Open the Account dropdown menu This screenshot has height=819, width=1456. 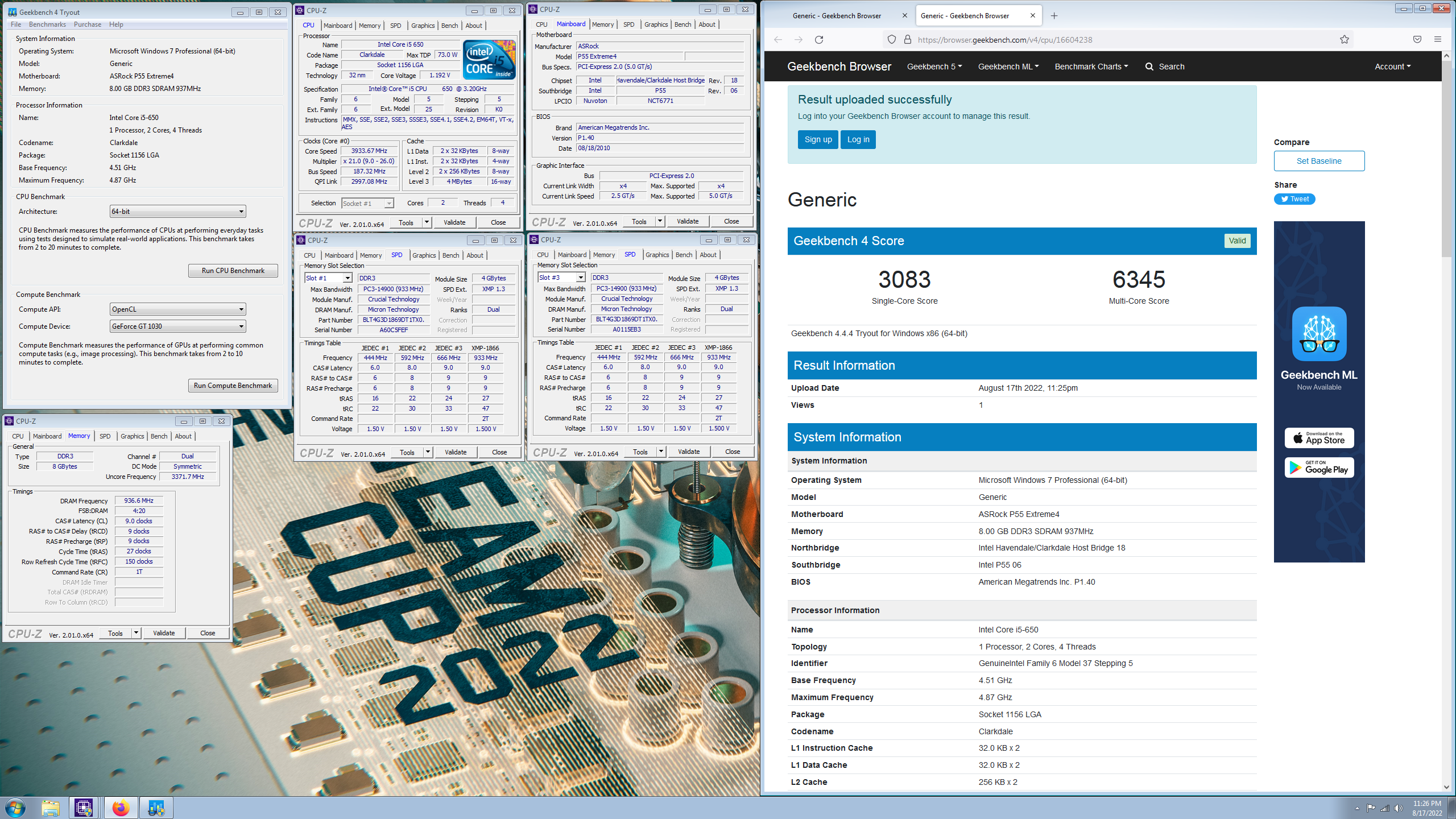[1393, 67]
